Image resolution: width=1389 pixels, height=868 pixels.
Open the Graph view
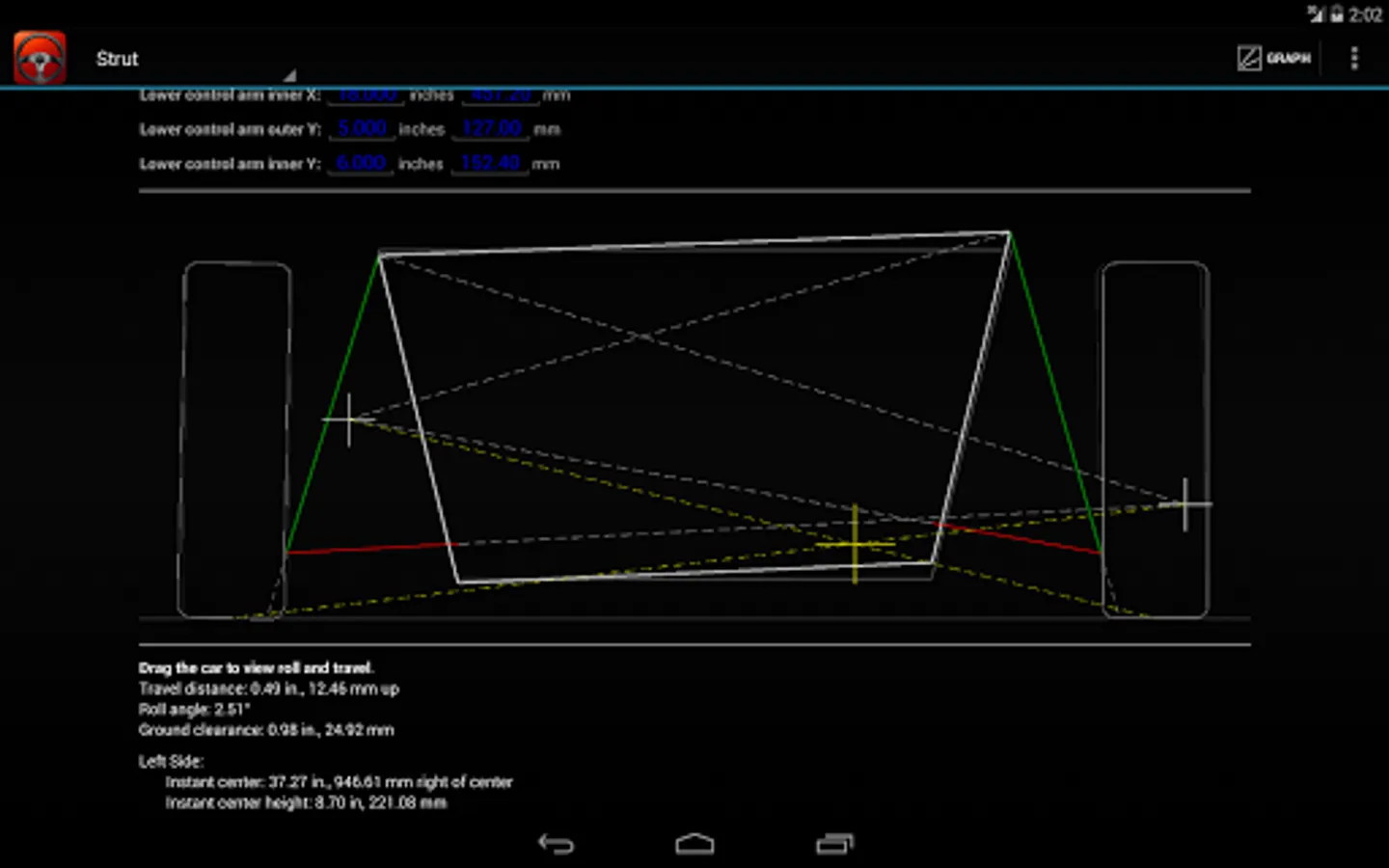(1274, 58)
